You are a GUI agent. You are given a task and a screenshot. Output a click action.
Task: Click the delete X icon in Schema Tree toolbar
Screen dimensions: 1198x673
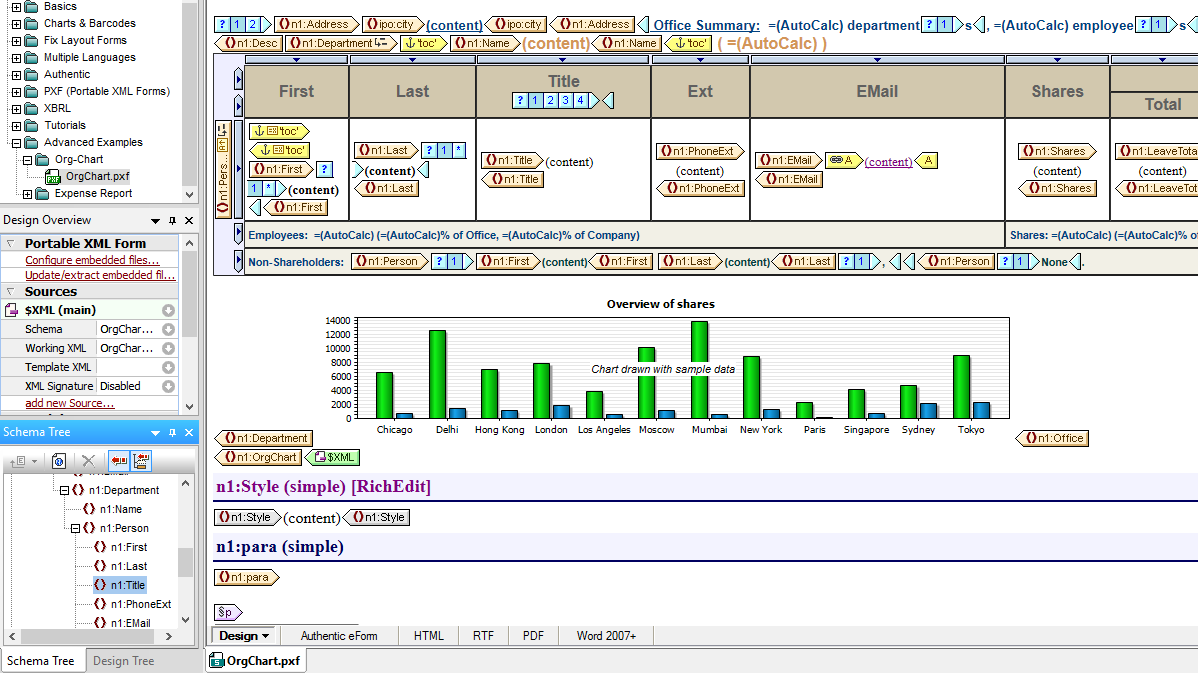pos(88,461)
